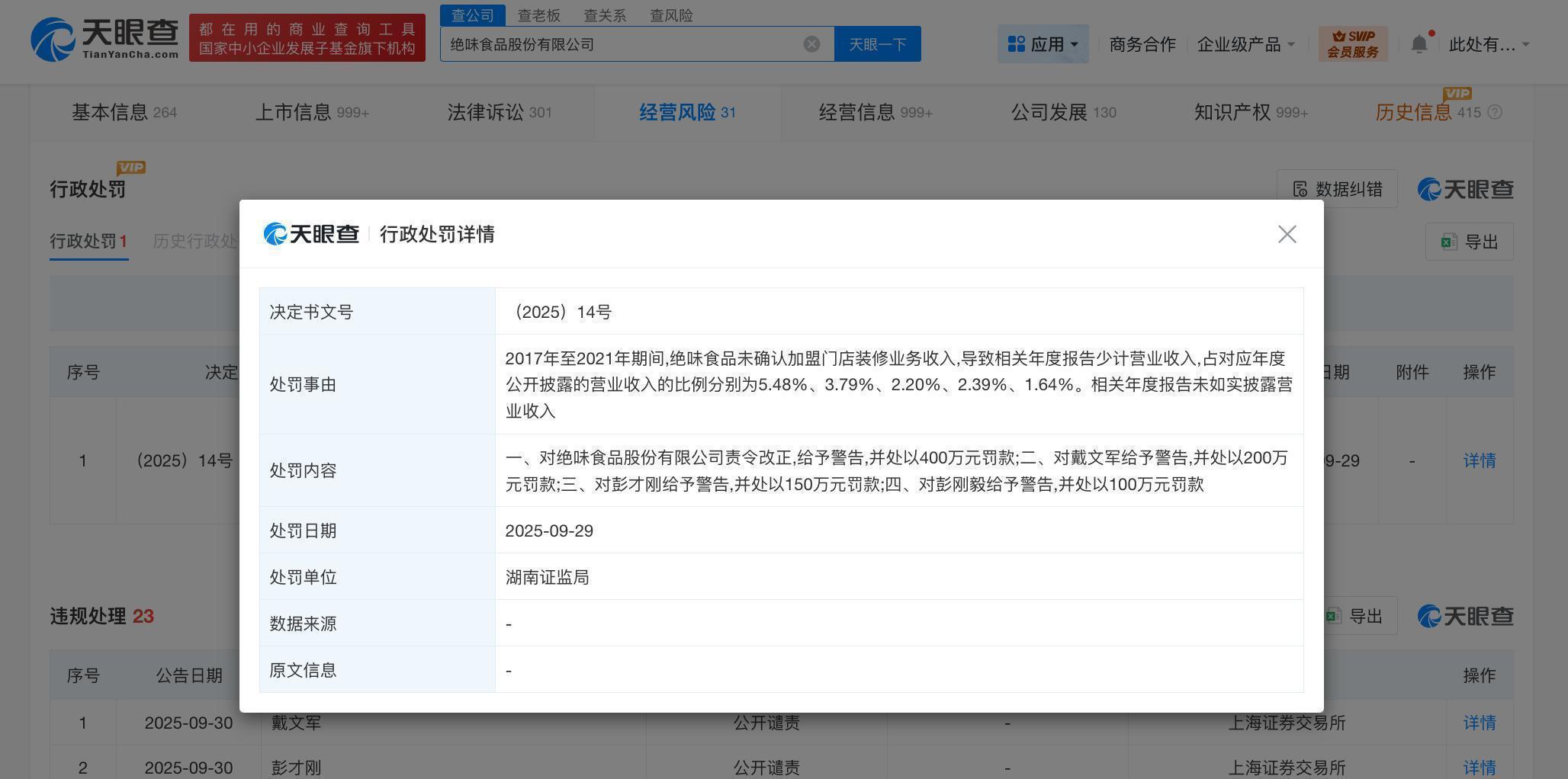
Task: Open the 知识产权 tab
Action: point(1251,113)
